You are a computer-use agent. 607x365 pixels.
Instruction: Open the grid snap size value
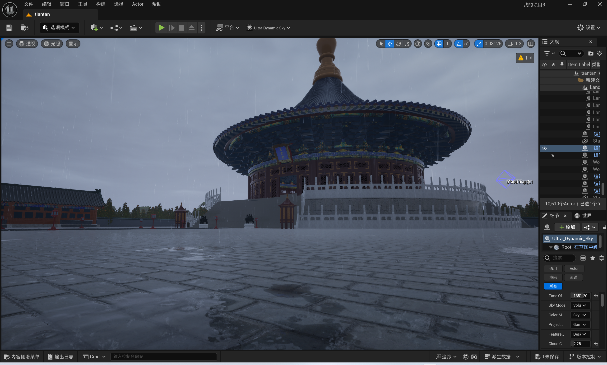tap(447, 44)
